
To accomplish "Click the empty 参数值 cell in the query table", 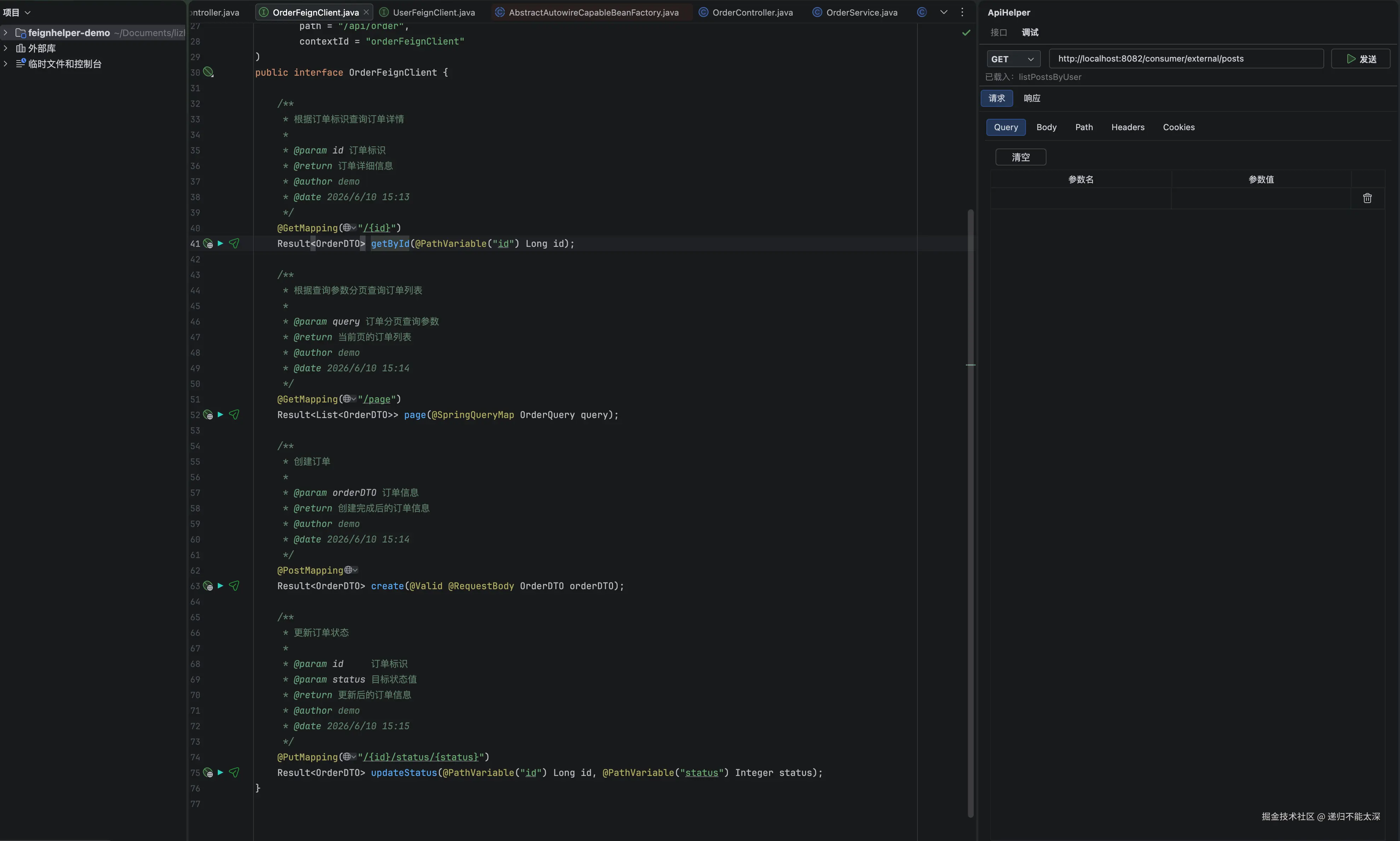I will [x=1261, y=198].
